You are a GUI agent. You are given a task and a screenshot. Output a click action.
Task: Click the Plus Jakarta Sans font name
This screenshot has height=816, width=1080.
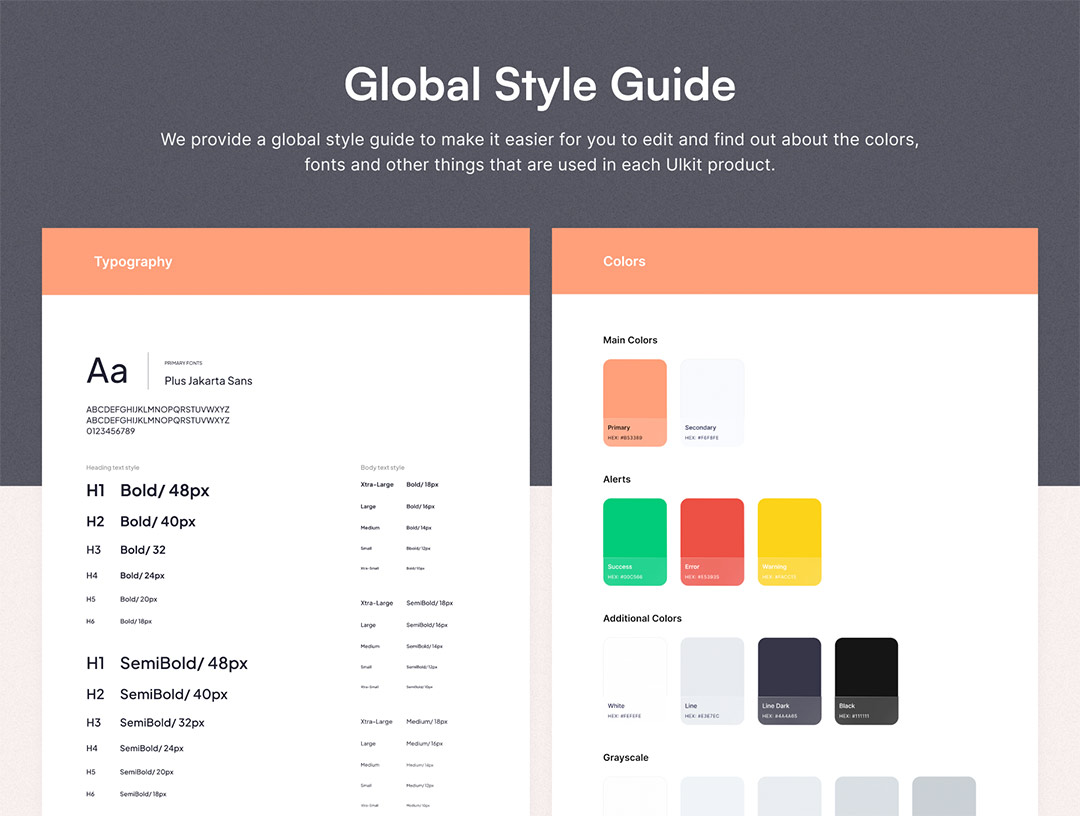coord(208,381)
